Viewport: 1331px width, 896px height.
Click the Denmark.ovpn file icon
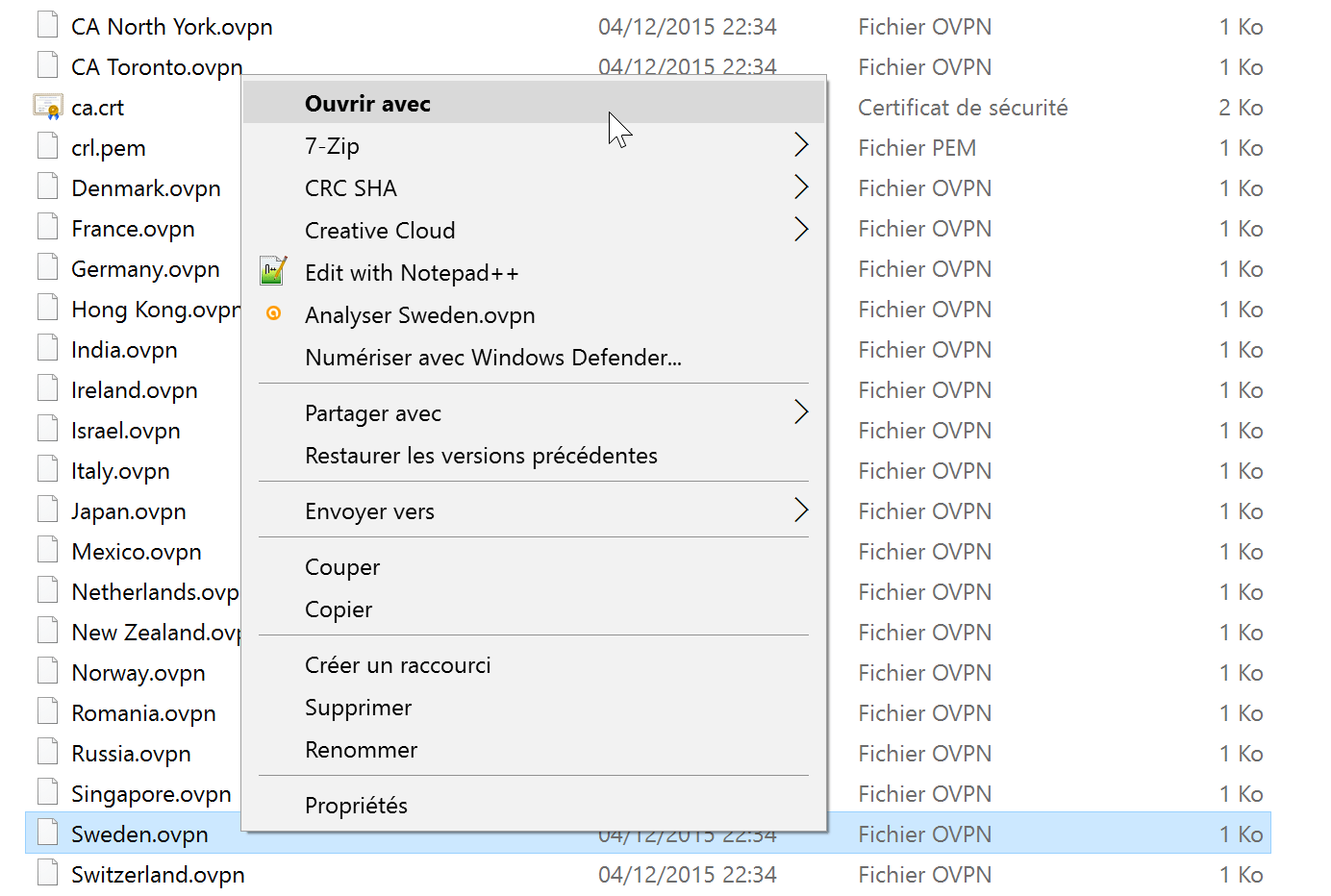[47, 187]
